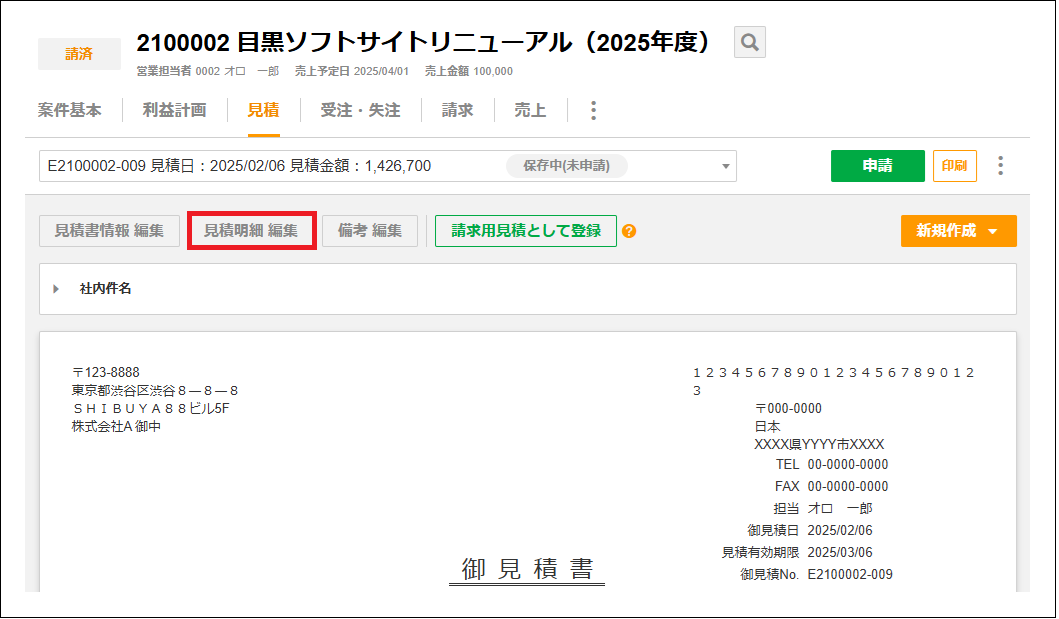Switch to the 利益計画 tab
This screenshot has height=619, width=1059.
(x=176, y=110)
